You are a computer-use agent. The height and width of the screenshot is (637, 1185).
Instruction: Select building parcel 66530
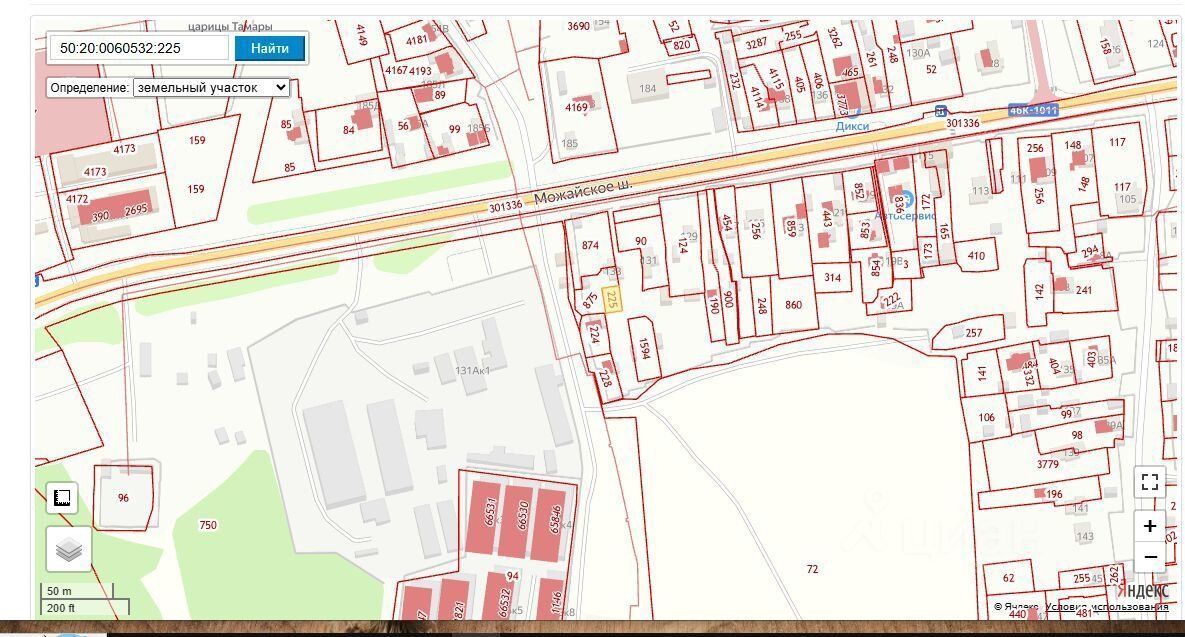523,513
